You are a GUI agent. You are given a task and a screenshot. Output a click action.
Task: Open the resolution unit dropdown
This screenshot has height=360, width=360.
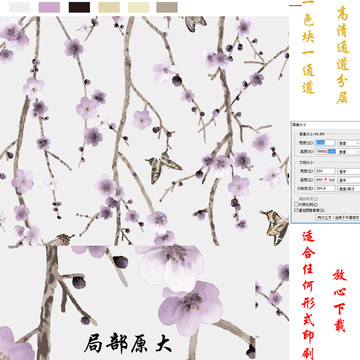[x=349, y=189]
